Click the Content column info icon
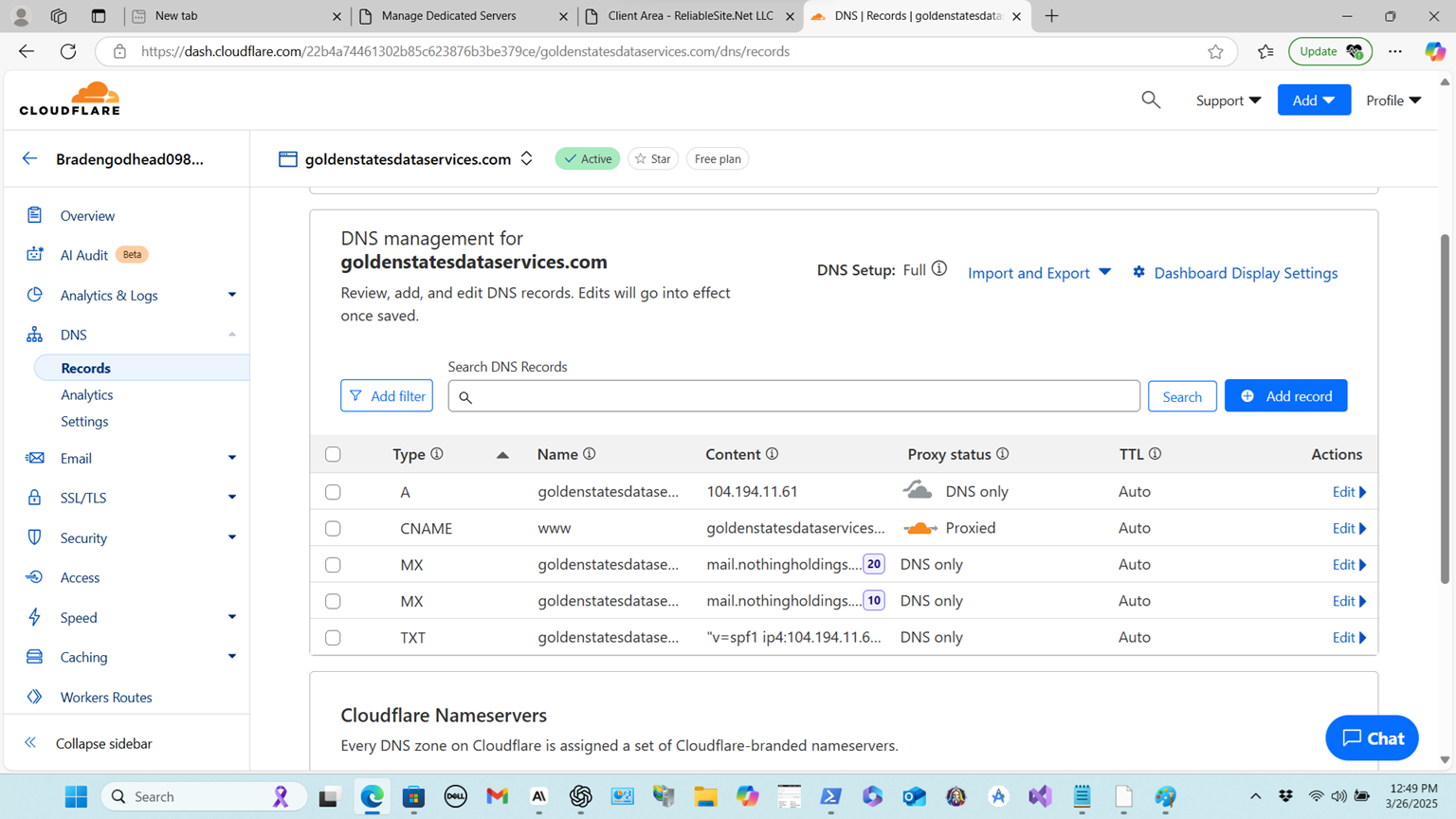The height and width of the screenshot is (819, 1456). click(773, 454)
